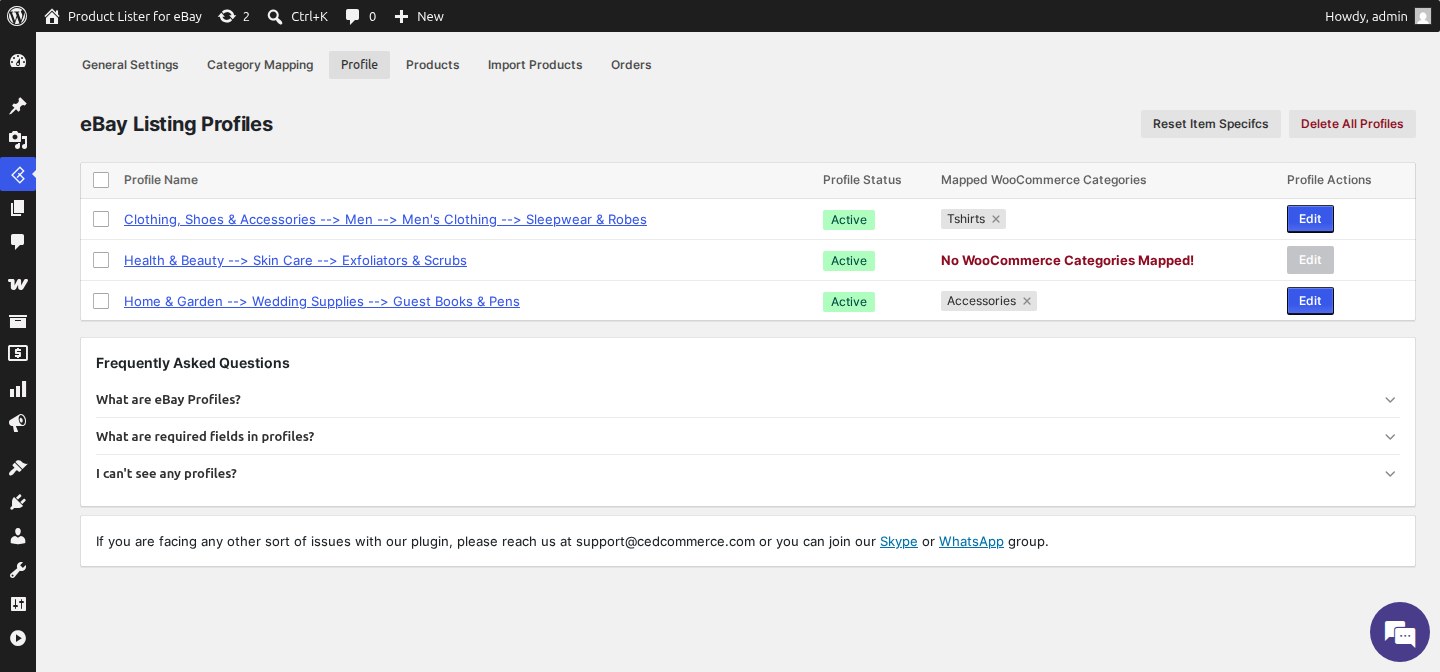Viewport: 1440px width, 672px height.
Task: Click the Profile Name column header
Action: 161,180
